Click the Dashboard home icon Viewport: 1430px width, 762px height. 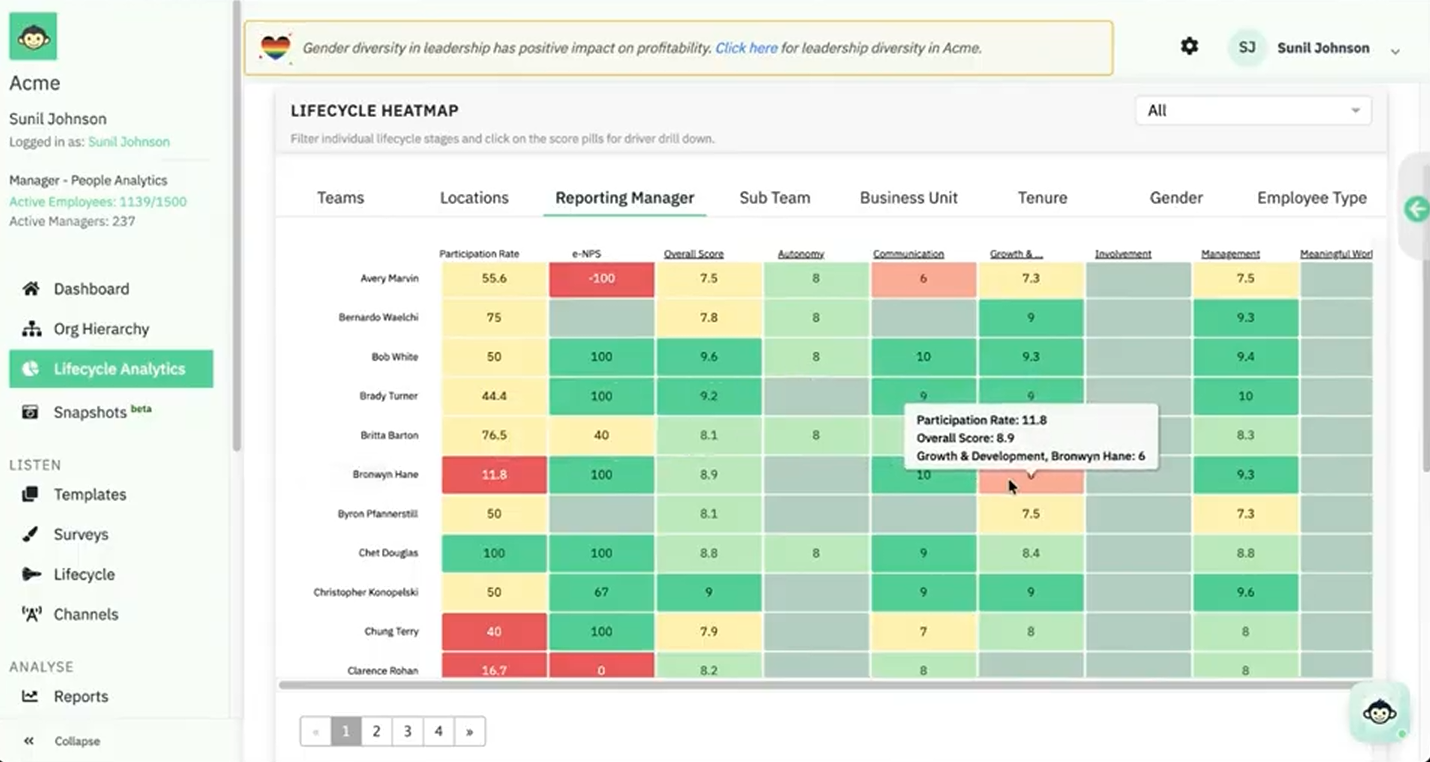(31, 289)
